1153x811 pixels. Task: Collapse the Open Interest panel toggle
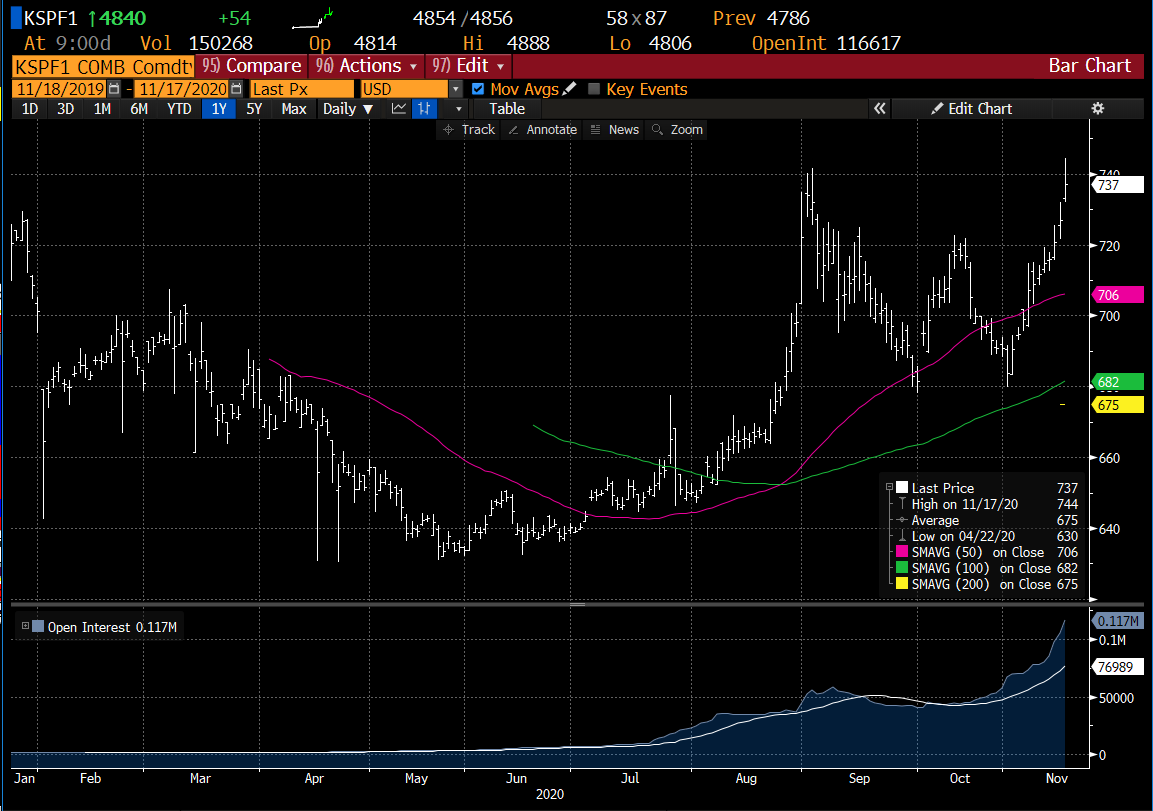point(22,627)
